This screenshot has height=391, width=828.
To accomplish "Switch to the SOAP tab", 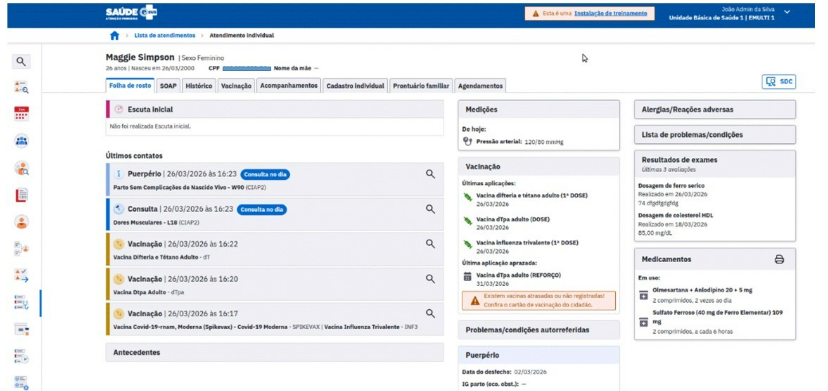I will tap(168, 86).
